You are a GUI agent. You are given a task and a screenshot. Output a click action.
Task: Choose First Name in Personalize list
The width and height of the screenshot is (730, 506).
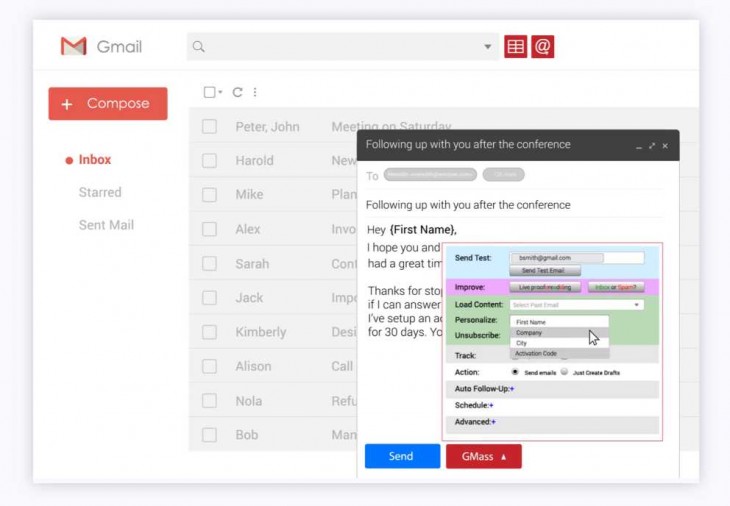559,322
